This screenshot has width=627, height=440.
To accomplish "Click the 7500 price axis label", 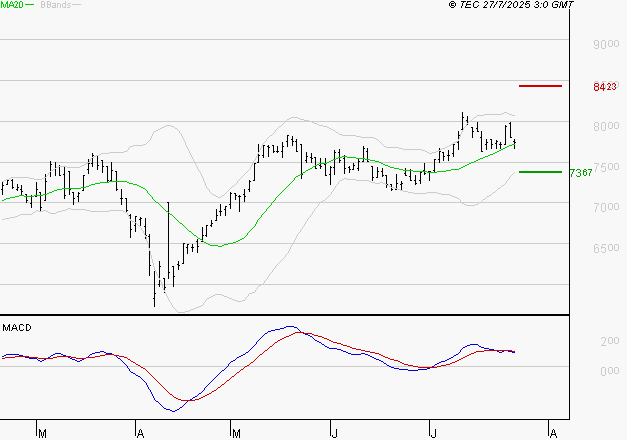I will pos(605,167).
